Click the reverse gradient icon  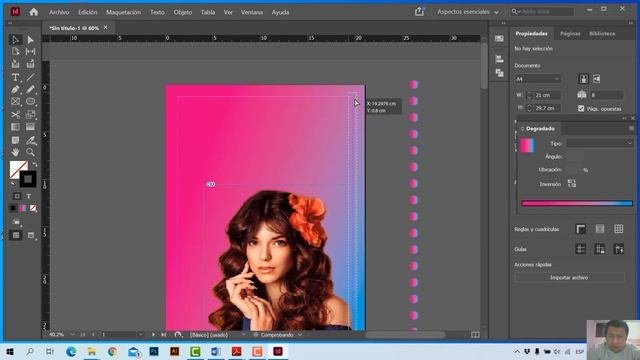tap(571, 183)
